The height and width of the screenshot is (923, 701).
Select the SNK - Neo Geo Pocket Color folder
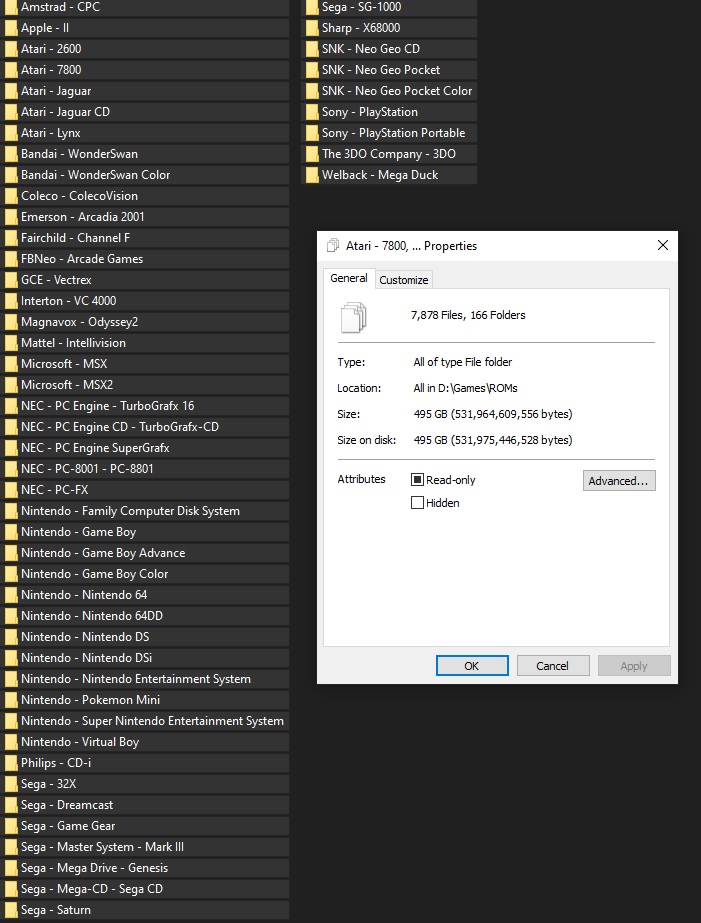pyautogui.click(x=388, y=91)
